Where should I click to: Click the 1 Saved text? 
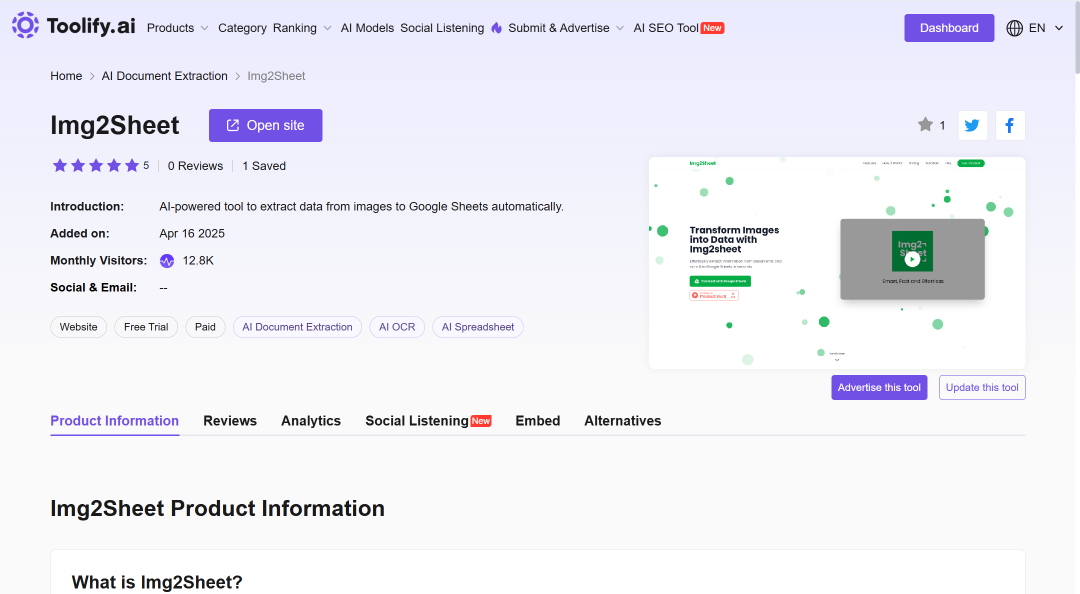click(264, 166)
